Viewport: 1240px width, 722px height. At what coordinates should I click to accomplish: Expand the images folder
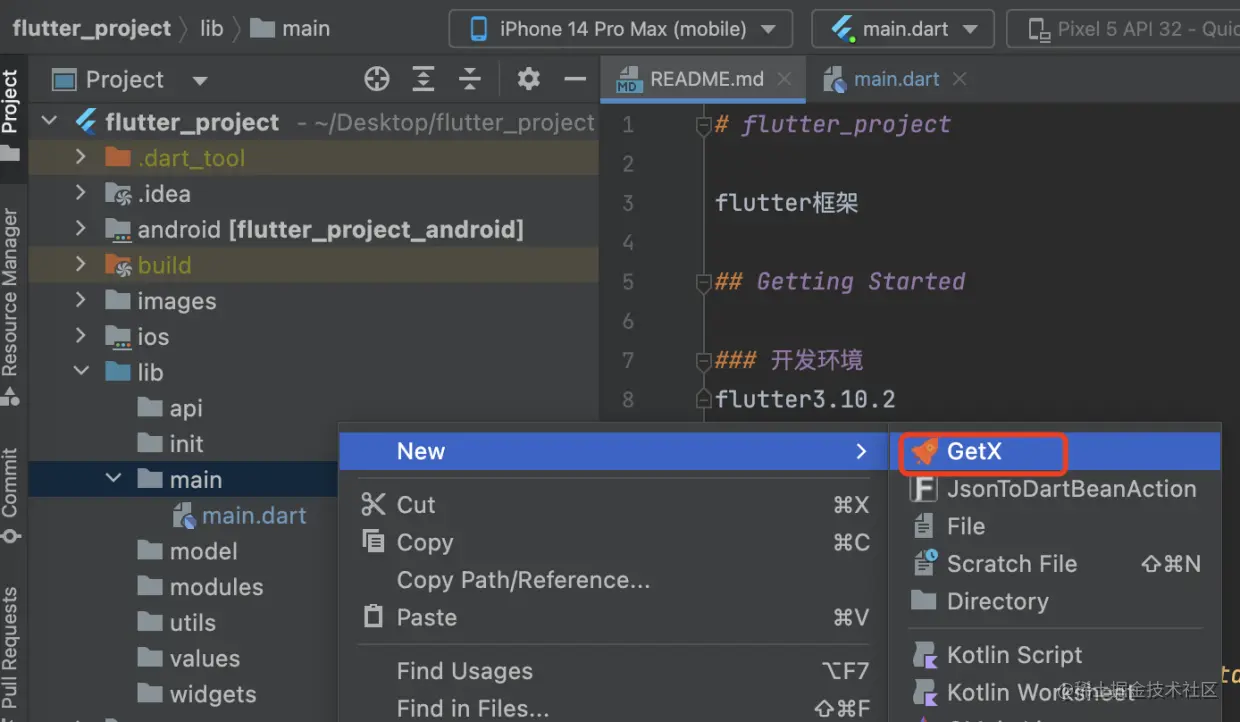pos(81,301)
